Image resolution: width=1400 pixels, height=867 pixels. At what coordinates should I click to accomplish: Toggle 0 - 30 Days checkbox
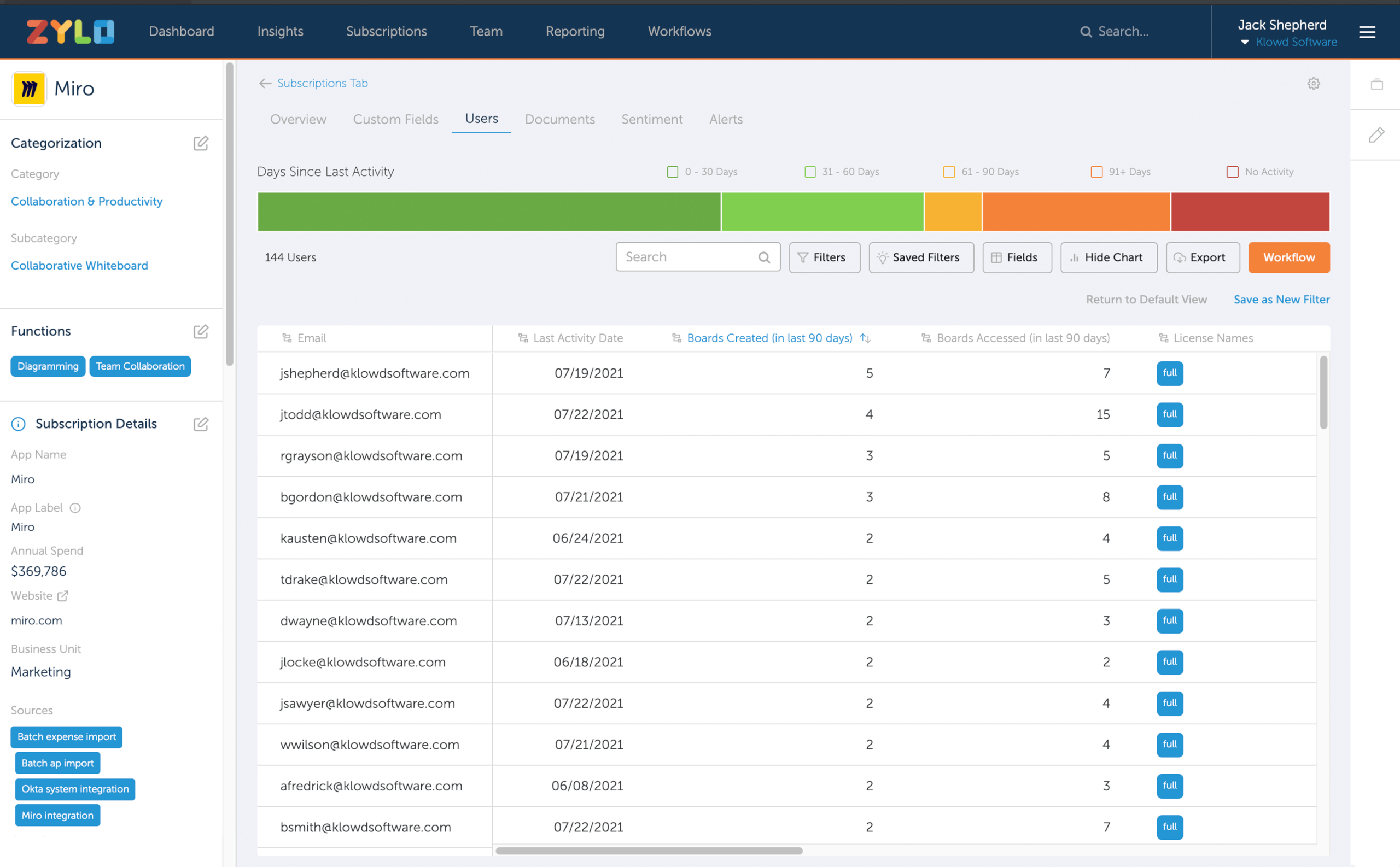point(672,172)
